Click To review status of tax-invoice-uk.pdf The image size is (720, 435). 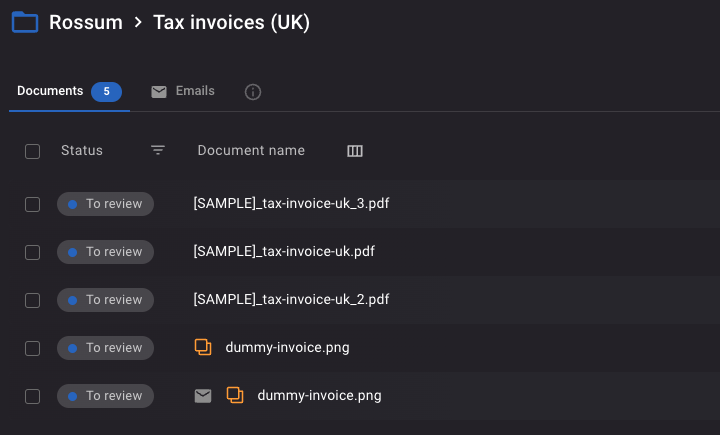[x=105, y=252]
